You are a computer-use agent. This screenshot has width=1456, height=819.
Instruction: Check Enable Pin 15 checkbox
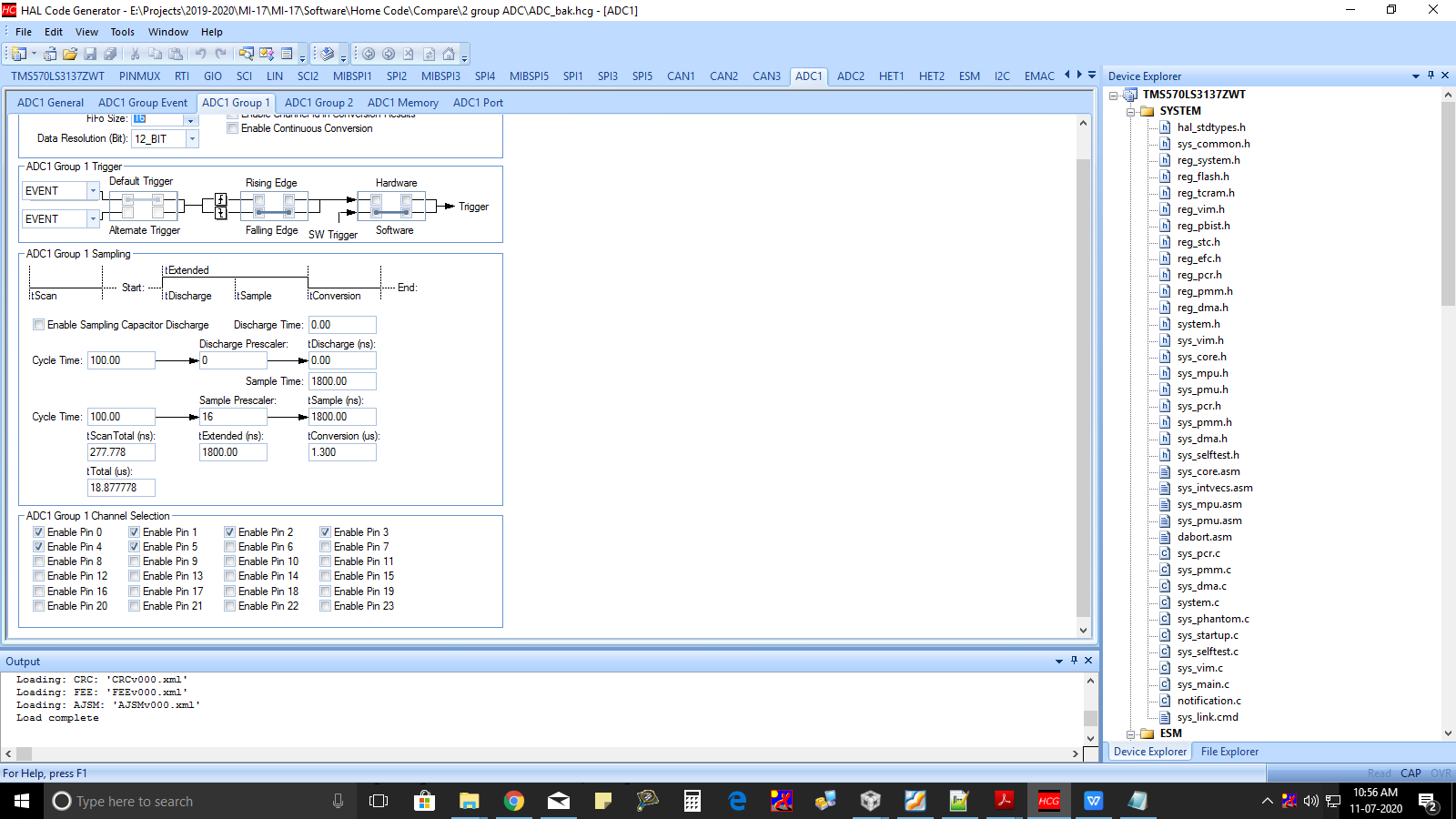click(x=325, y=576)
